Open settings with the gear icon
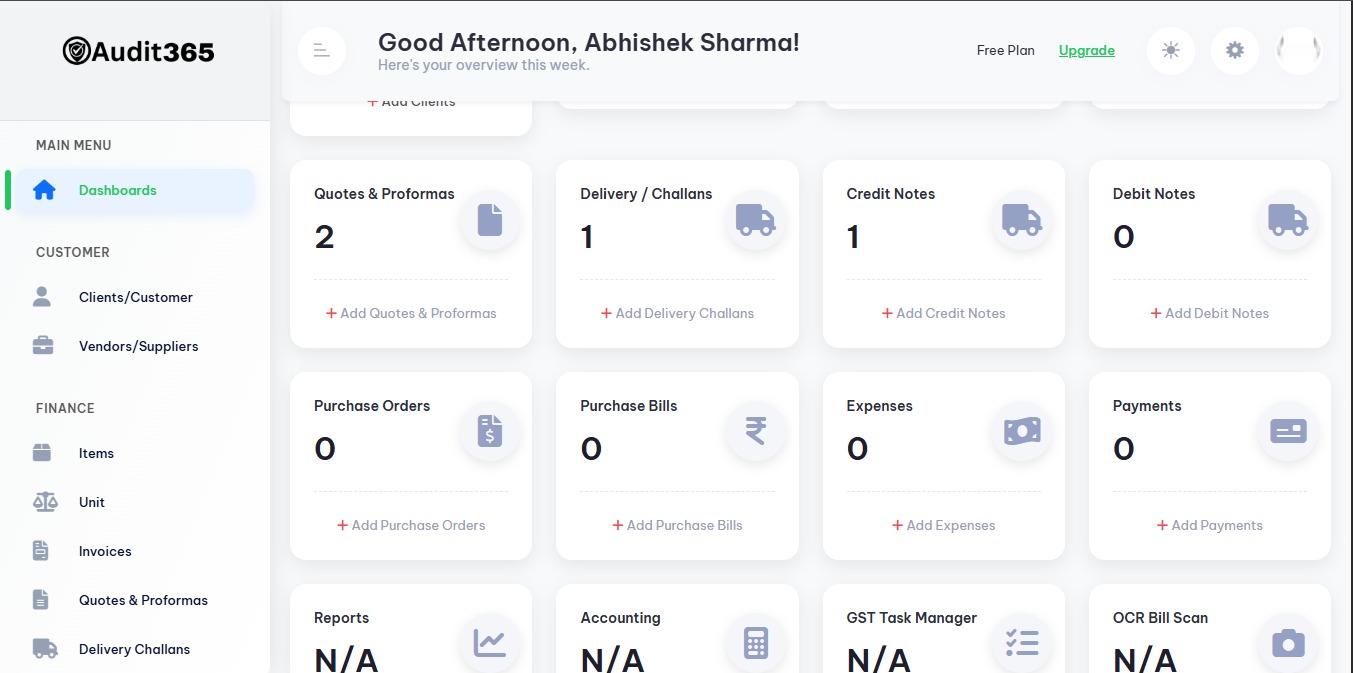The image size is (1353, 673). (x=1235, y=50)
